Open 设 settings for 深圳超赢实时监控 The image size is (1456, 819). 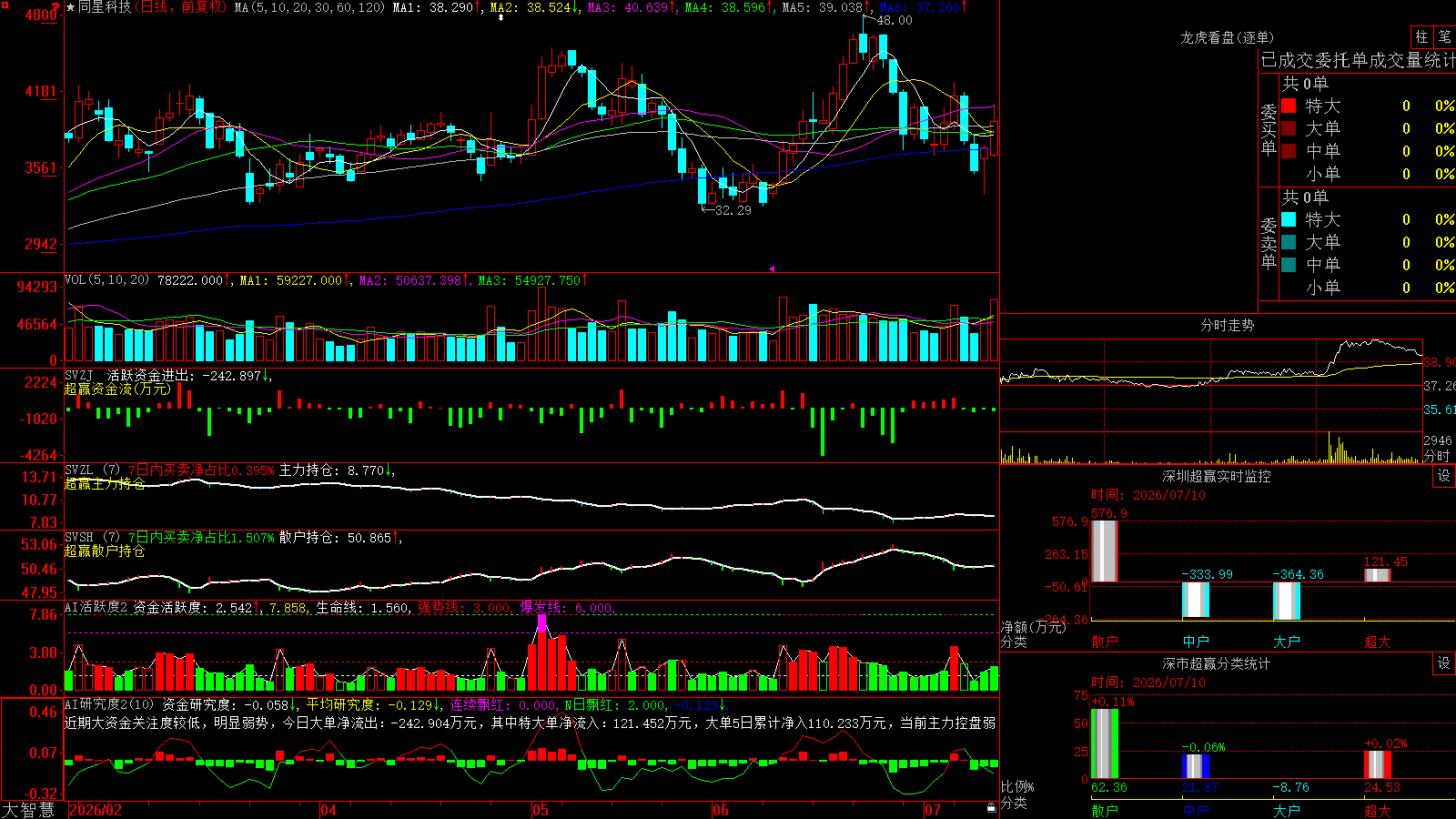click(x=1444, y=476)
